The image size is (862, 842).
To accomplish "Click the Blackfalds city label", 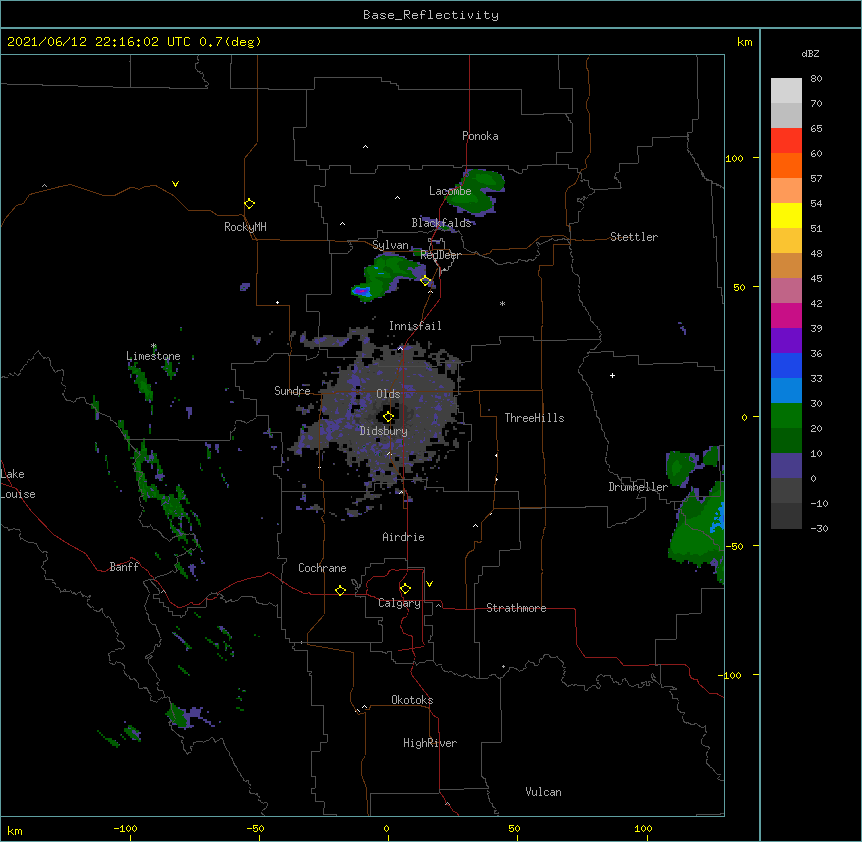I will tap(441, 223).
